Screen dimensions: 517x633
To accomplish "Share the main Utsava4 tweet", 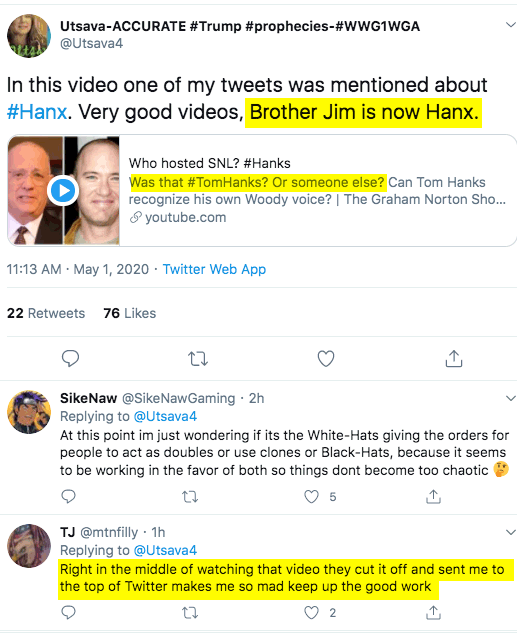I will point(454,358).
